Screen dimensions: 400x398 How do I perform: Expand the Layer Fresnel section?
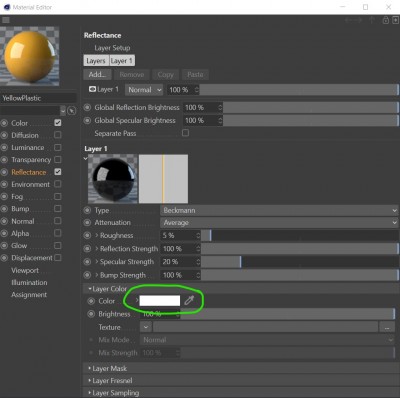click(x=90, y=380)
